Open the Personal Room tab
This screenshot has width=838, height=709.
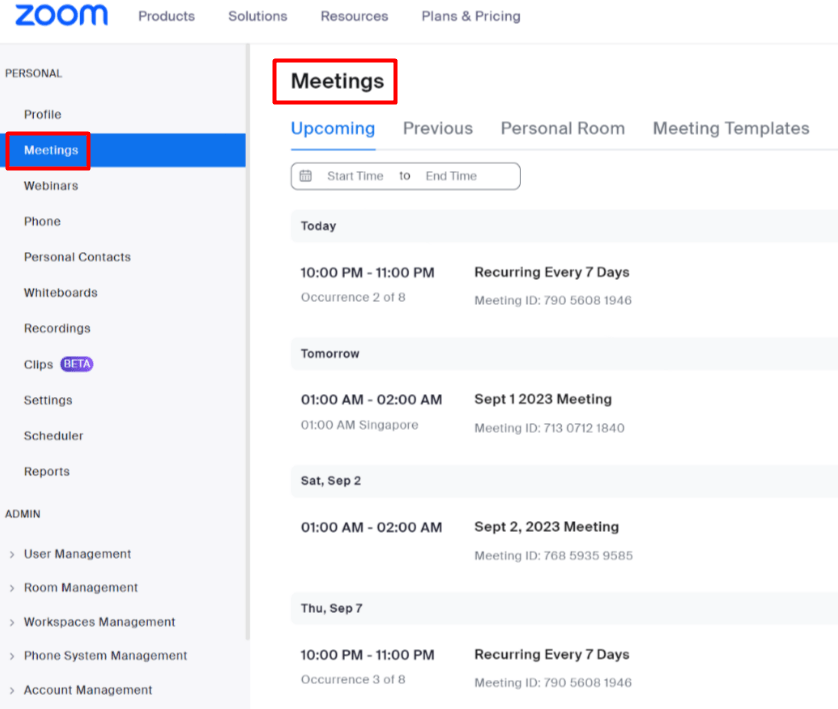point(563,128)
